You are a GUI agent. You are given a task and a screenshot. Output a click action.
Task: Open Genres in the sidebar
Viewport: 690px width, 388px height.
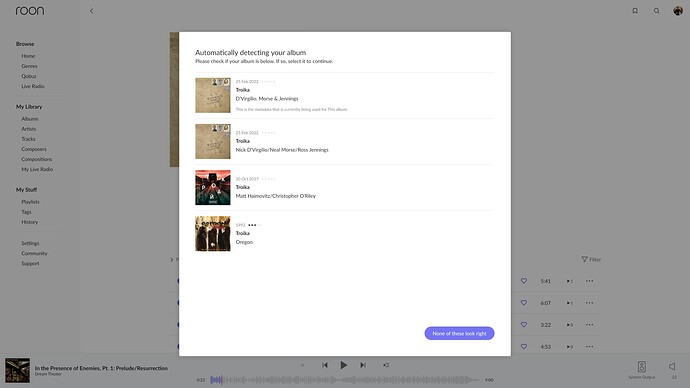[x=29, y=66]
